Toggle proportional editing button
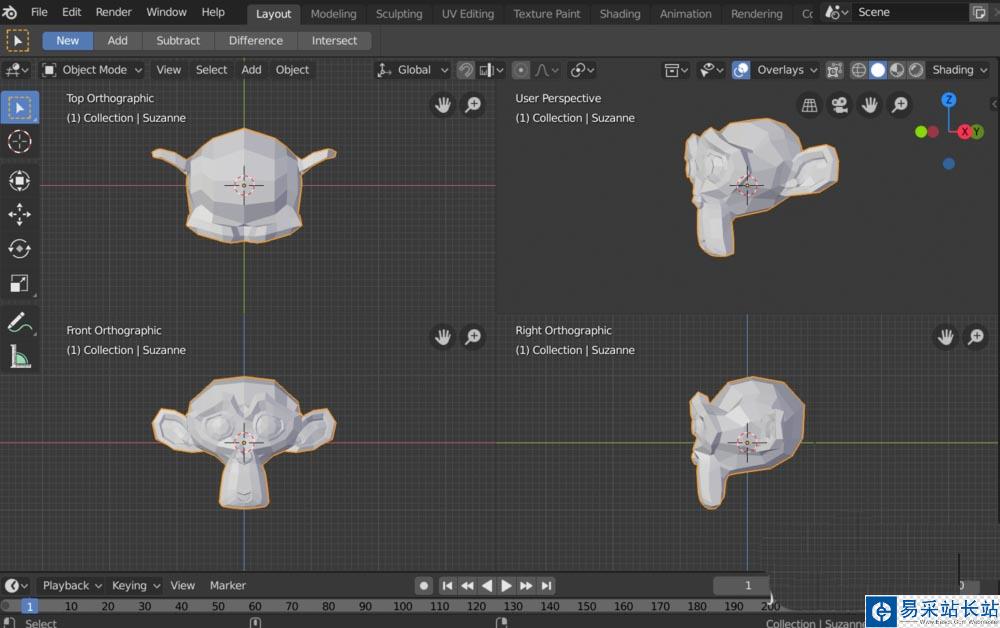Image resolution: width=1000 pixels, height=628 pixels. (521, 70)
